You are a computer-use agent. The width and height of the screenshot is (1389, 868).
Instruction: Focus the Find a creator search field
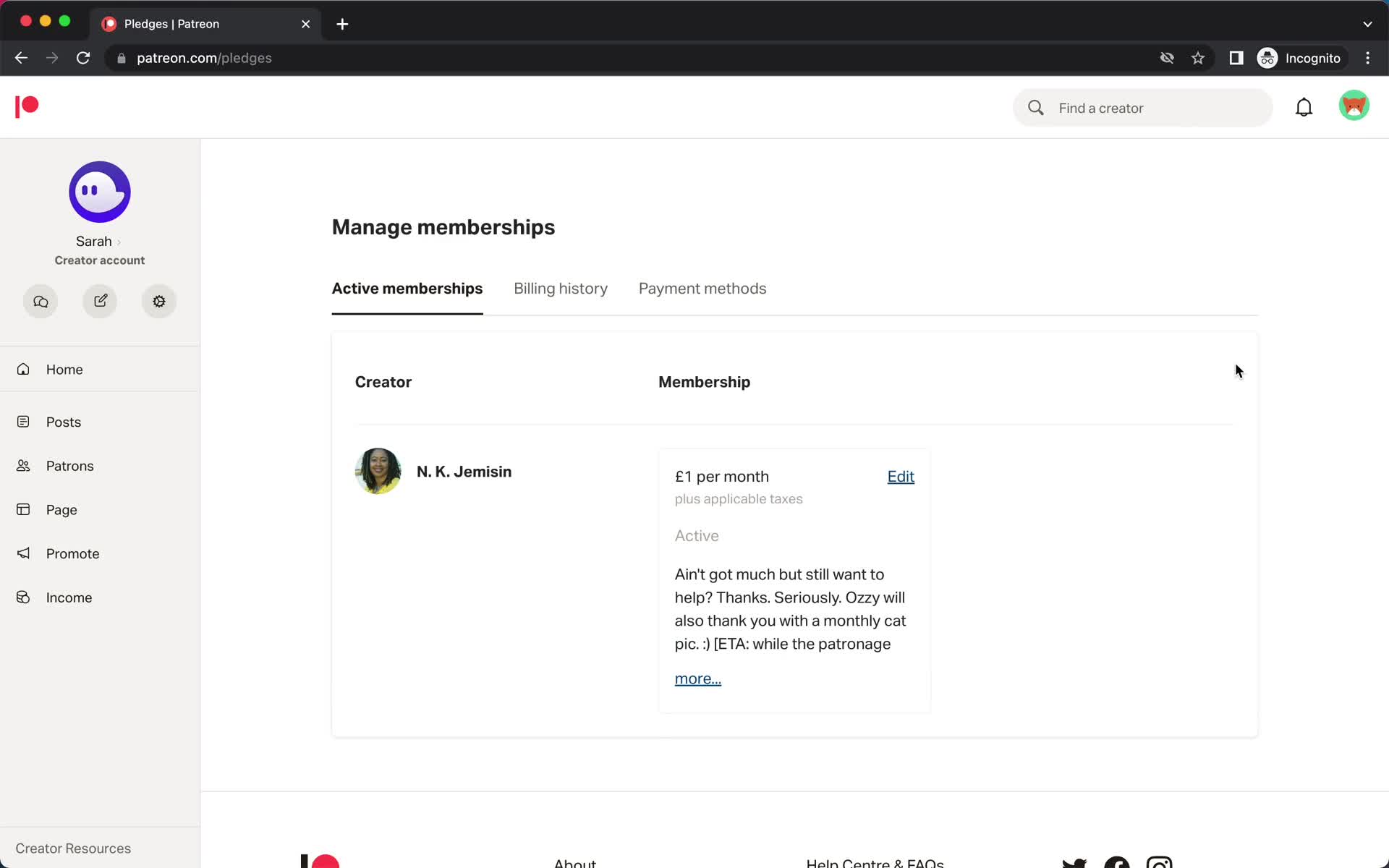tap(1142, 108)
